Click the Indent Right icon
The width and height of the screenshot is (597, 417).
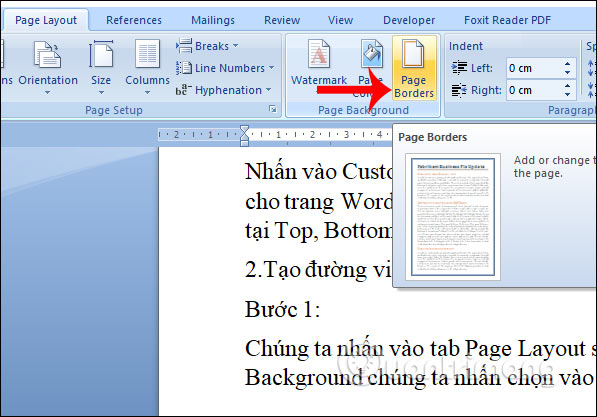pyautogui.click(x=459, y=90)
